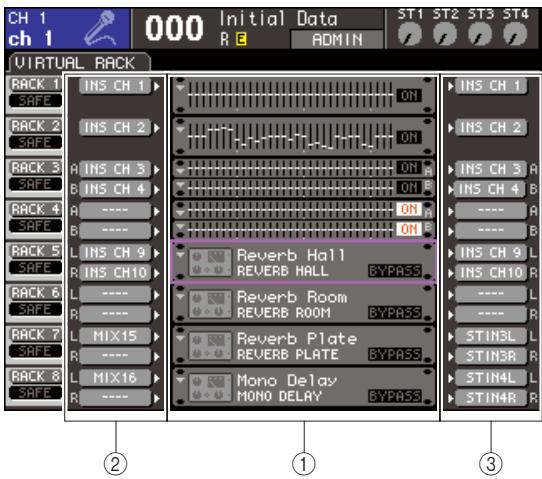This screenshot has width=542, height=479.
Task: Open the Reverb Plate effect thumbnail icon
Action: pyautogui.click(x=210, y=346)
